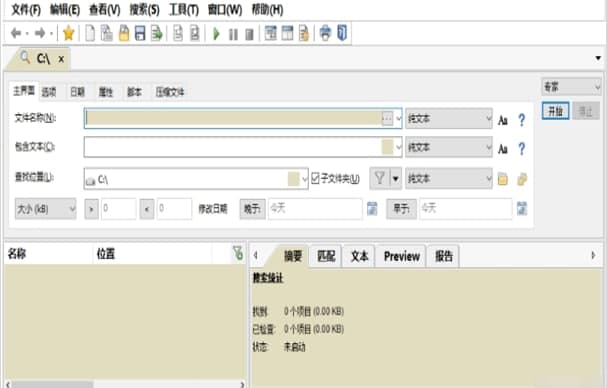The width and height of the screenshot is (607, 388).
Task: Pause search with the pause toolbar icon
Action: (x=233, y=34)
